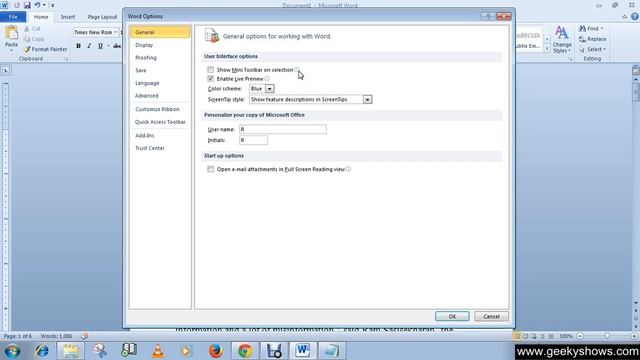Viewport: 640px width, 360px height.
Task: Open the Windows Start orb
Action: 12,351
